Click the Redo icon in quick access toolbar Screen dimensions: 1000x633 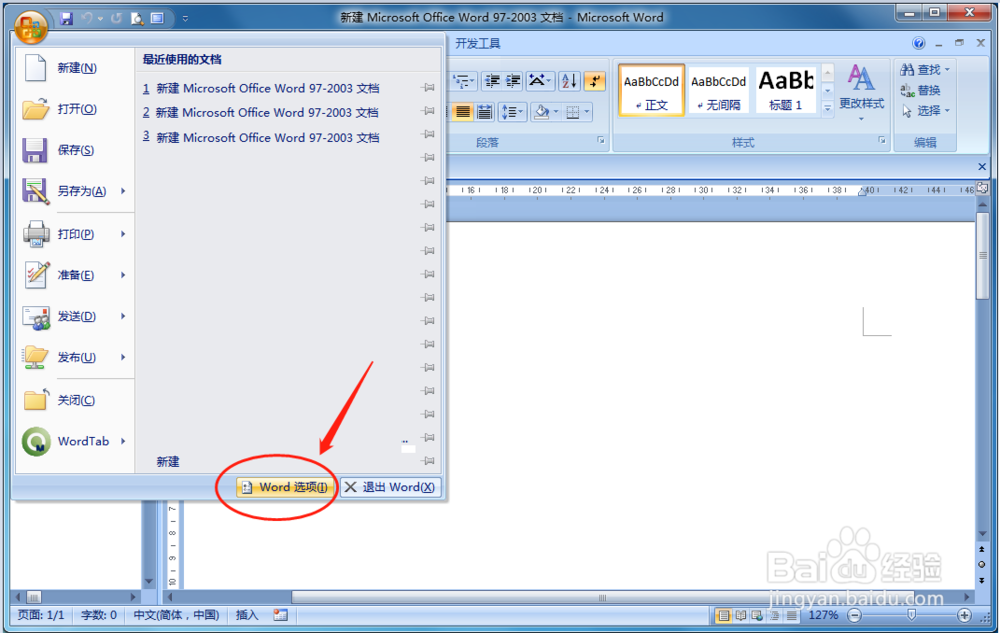[116, 18]
